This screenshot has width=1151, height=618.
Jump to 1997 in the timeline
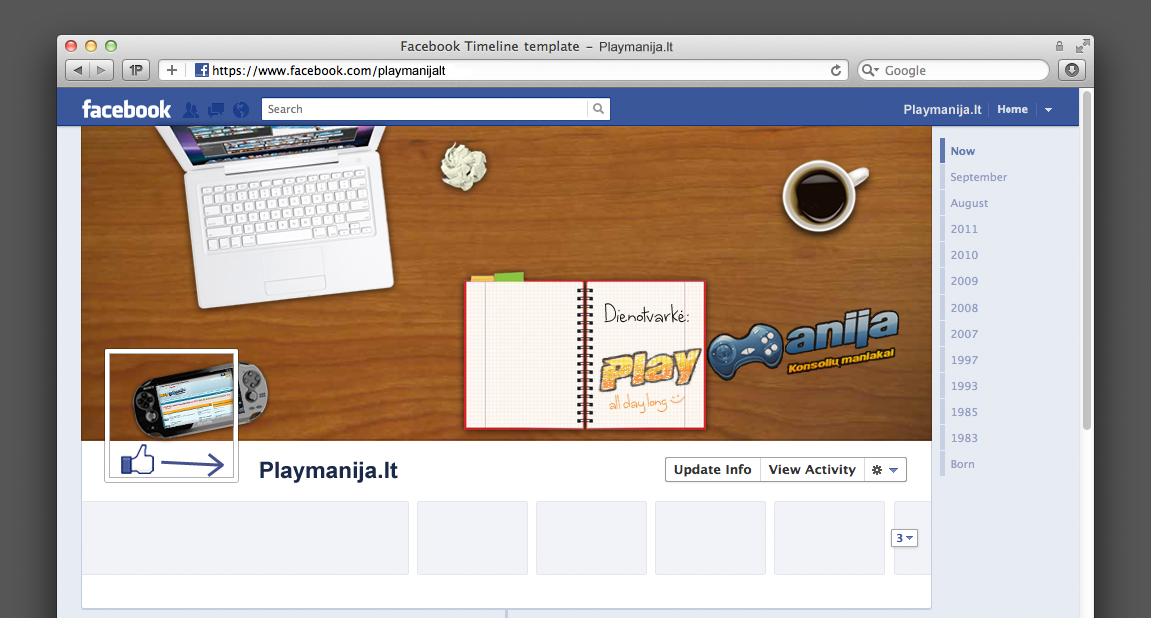click(x=964, y=360)
